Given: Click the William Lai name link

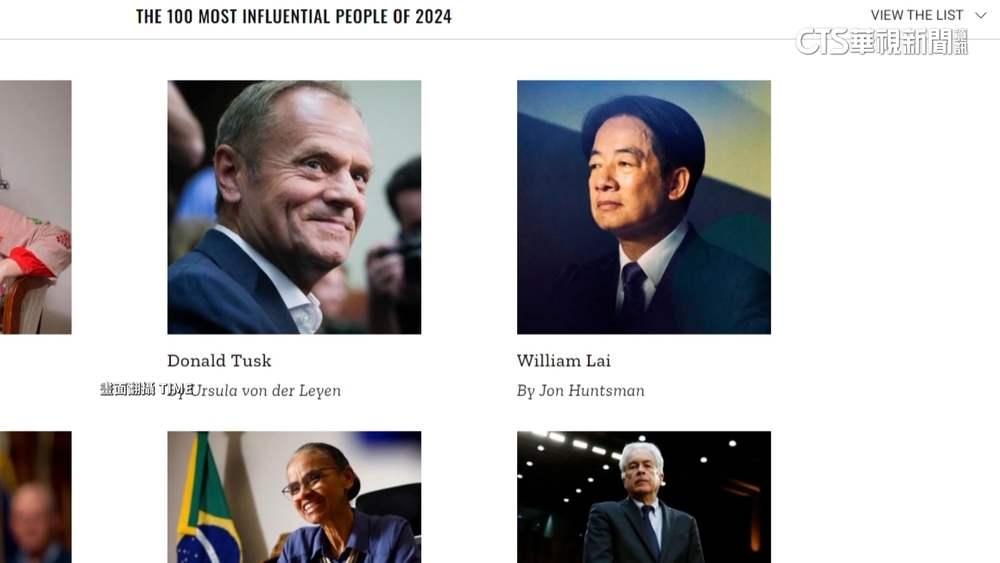Looking at the screenshot, I should pos(563,361).
